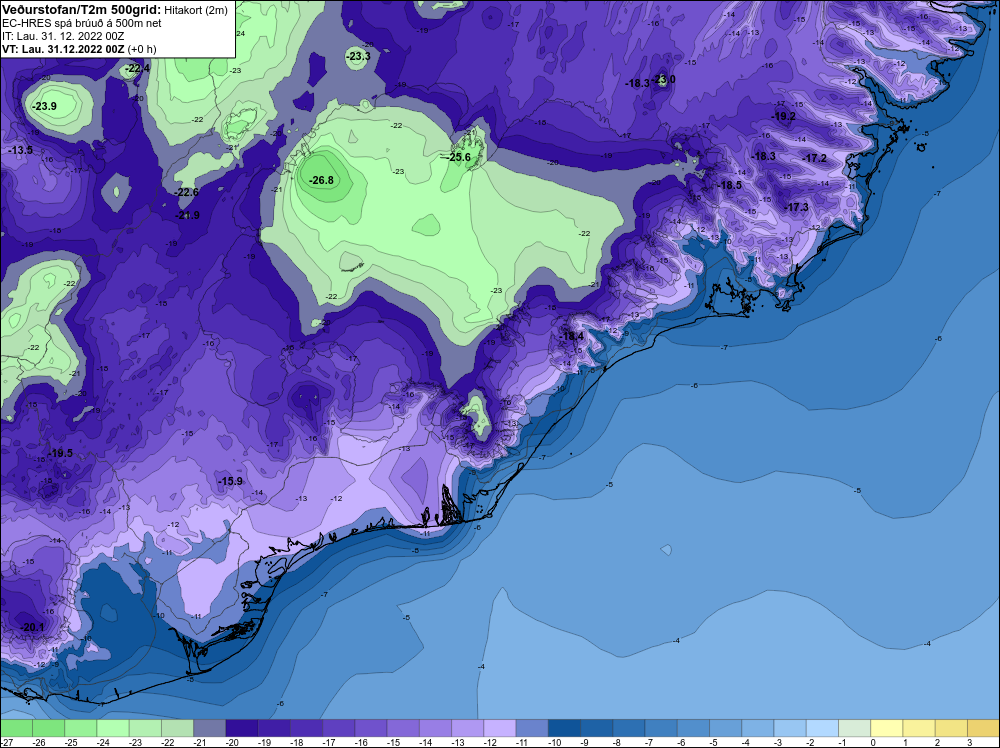Pick the pale yellow 0 legend swatch
Image resolution: width=1000 pixels, height=748 pixels.
(x=886, y=728)
